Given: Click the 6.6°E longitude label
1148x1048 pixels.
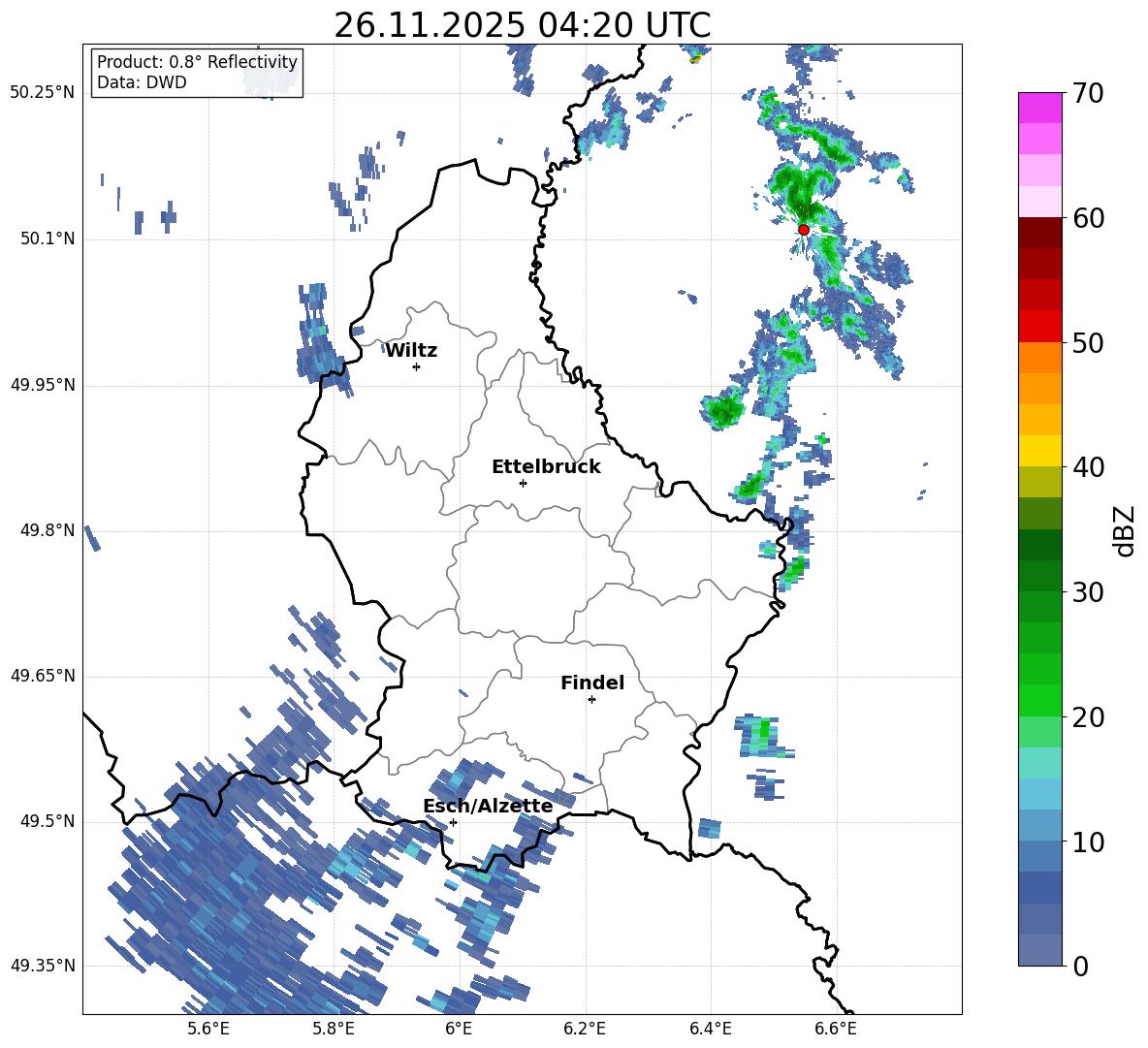Looking at the screenshot, I should (x=836, y=1029).
